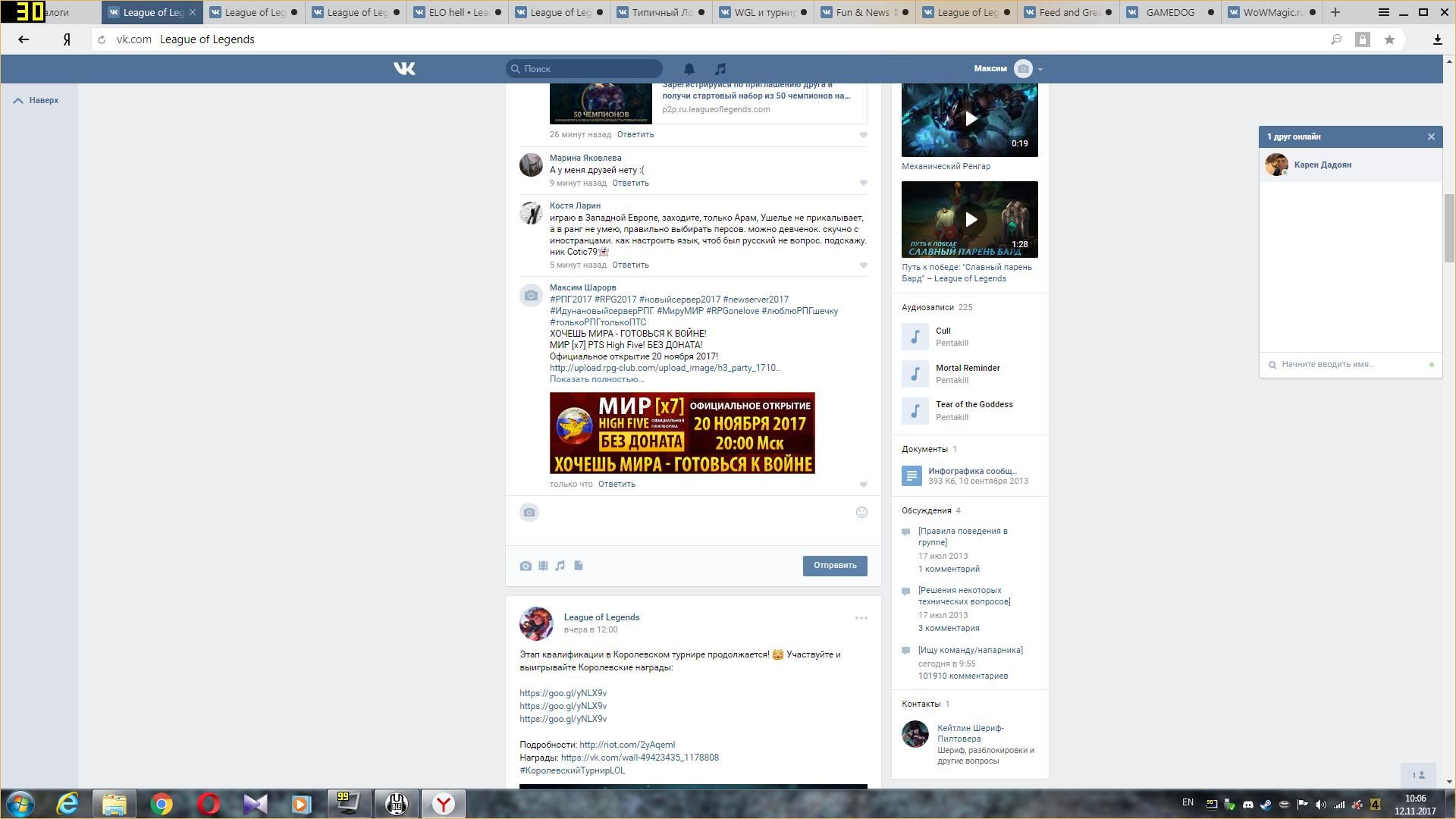Expand Показать полностью in the comment

[x=597, y=379]
